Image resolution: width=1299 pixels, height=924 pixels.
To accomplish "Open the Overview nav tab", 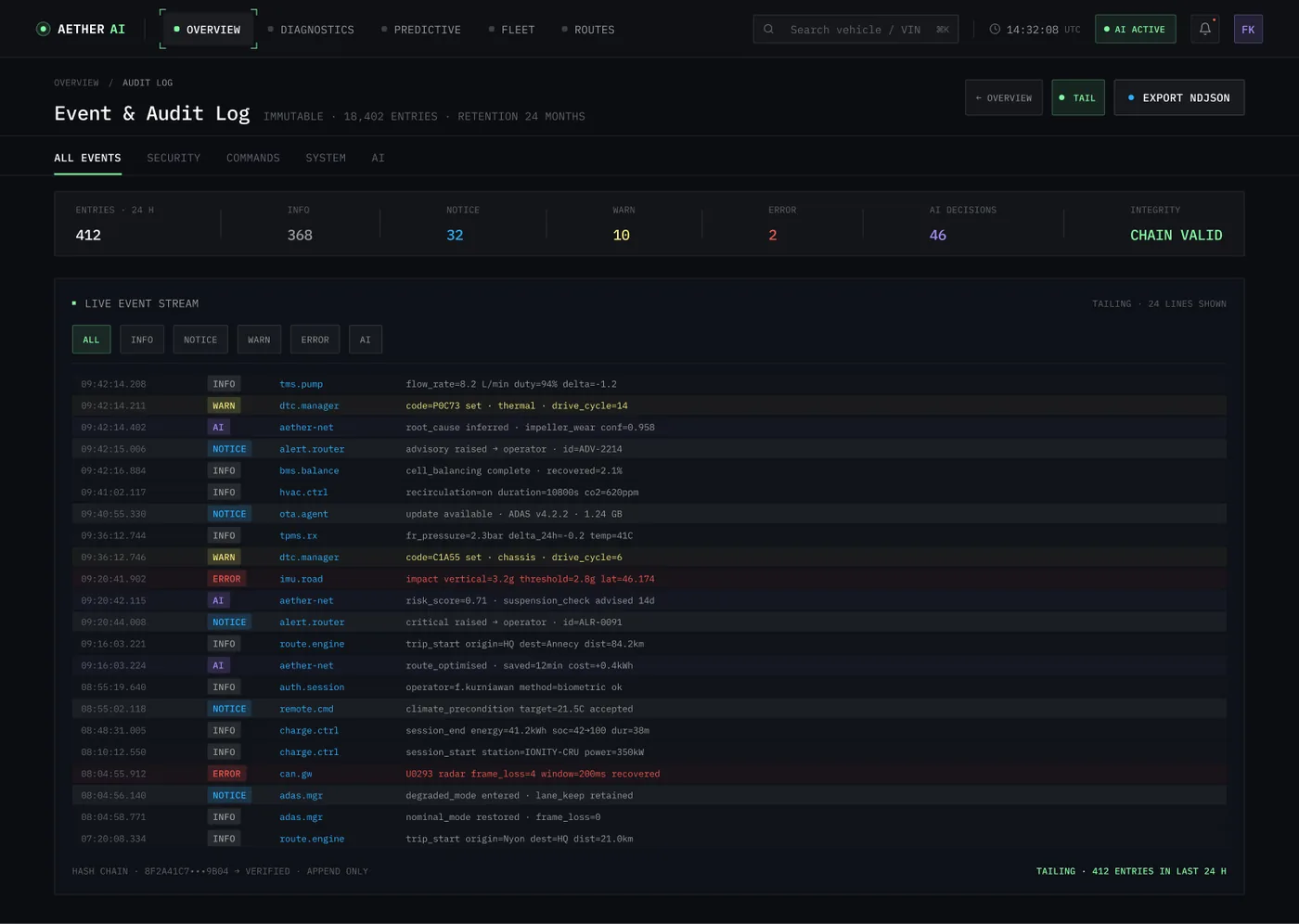I will pyautogui.click(x=208, y=30).
